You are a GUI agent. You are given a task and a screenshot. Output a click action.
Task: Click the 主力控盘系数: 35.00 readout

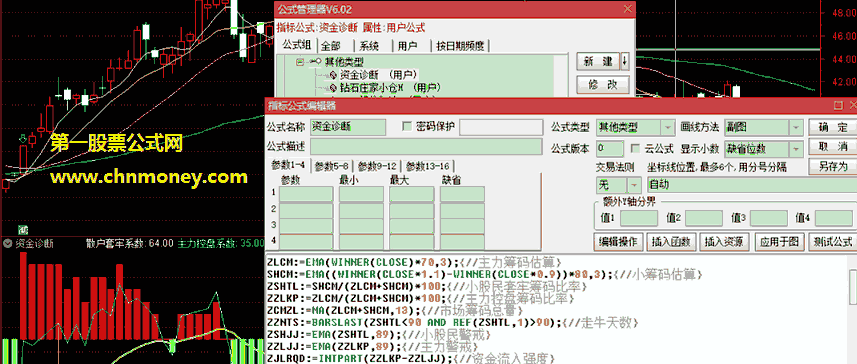[221, 243]
